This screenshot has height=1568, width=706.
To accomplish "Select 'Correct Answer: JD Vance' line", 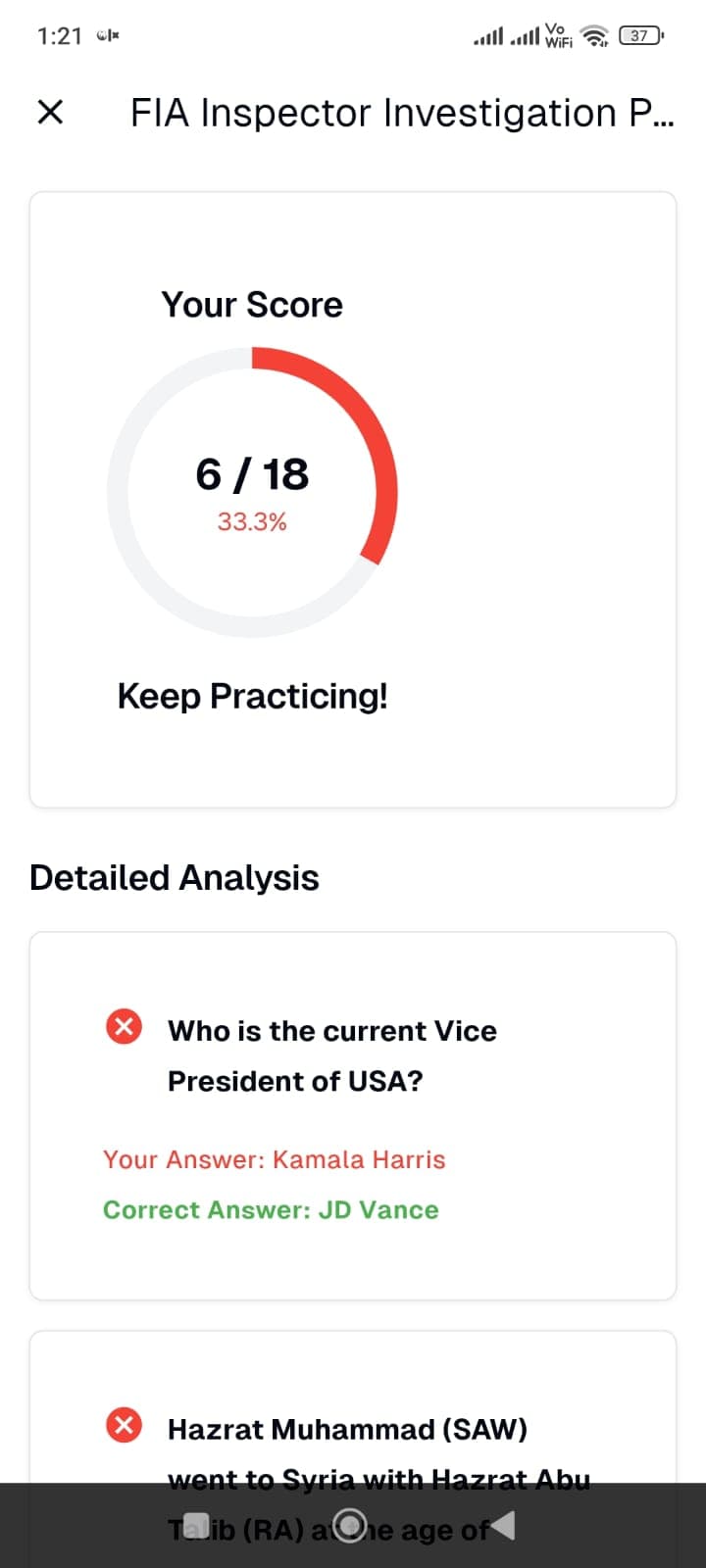I will point(271,1209).
